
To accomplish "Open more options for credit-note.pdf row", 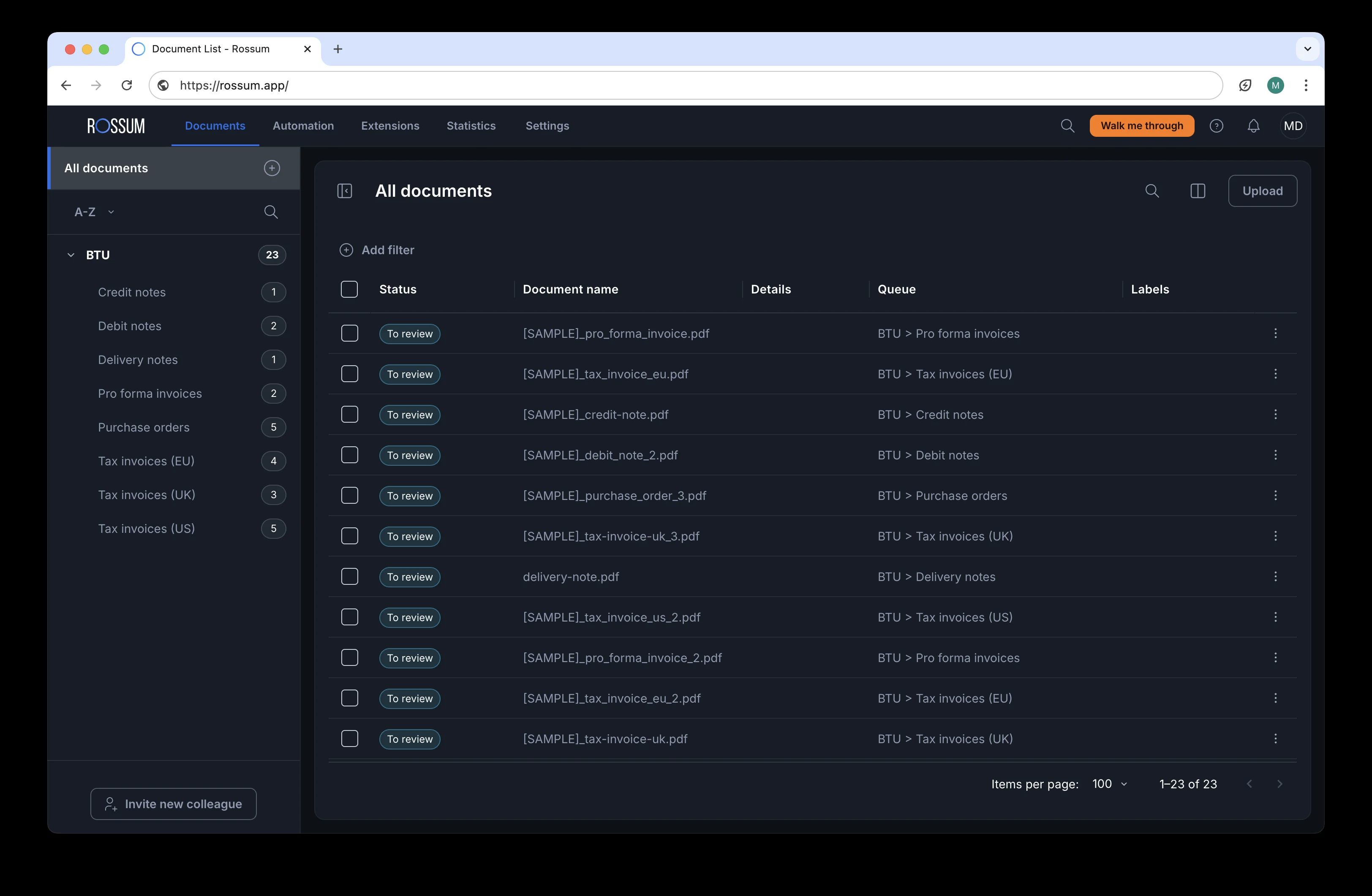I will click(x=1275, y=414).
